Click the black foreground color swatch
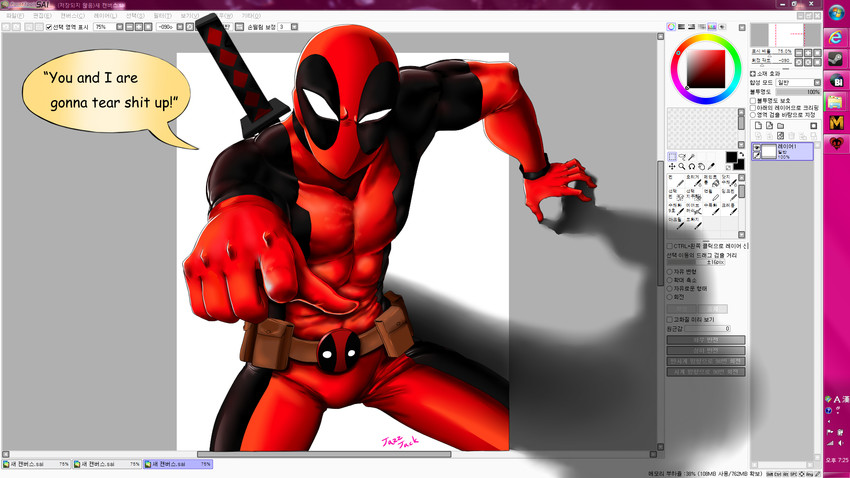The height and width of the screenshot is (478, 850). (x=731, y=157)
